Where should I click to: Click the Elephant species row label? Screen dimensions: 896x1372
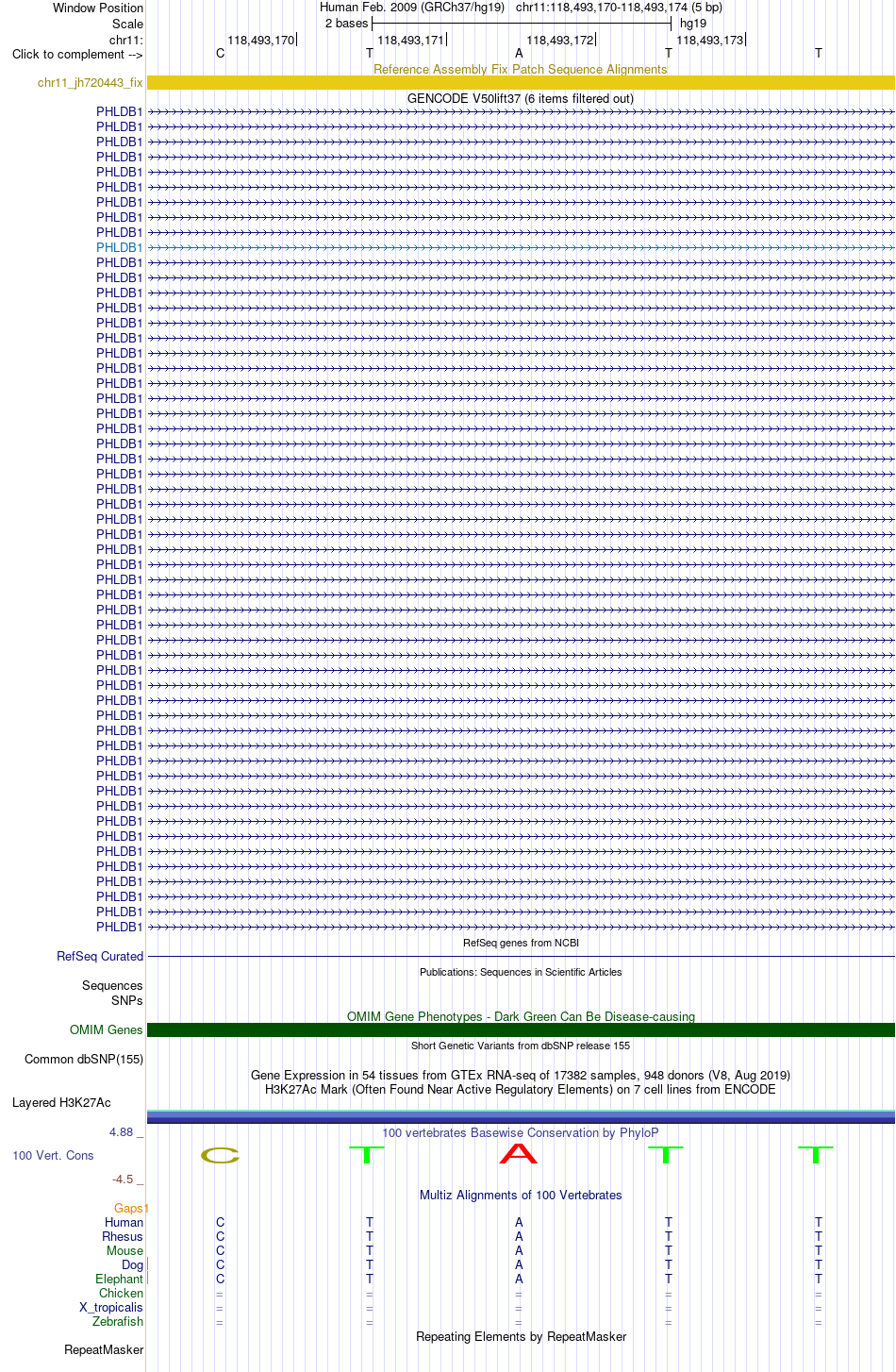pos(119,1279)
